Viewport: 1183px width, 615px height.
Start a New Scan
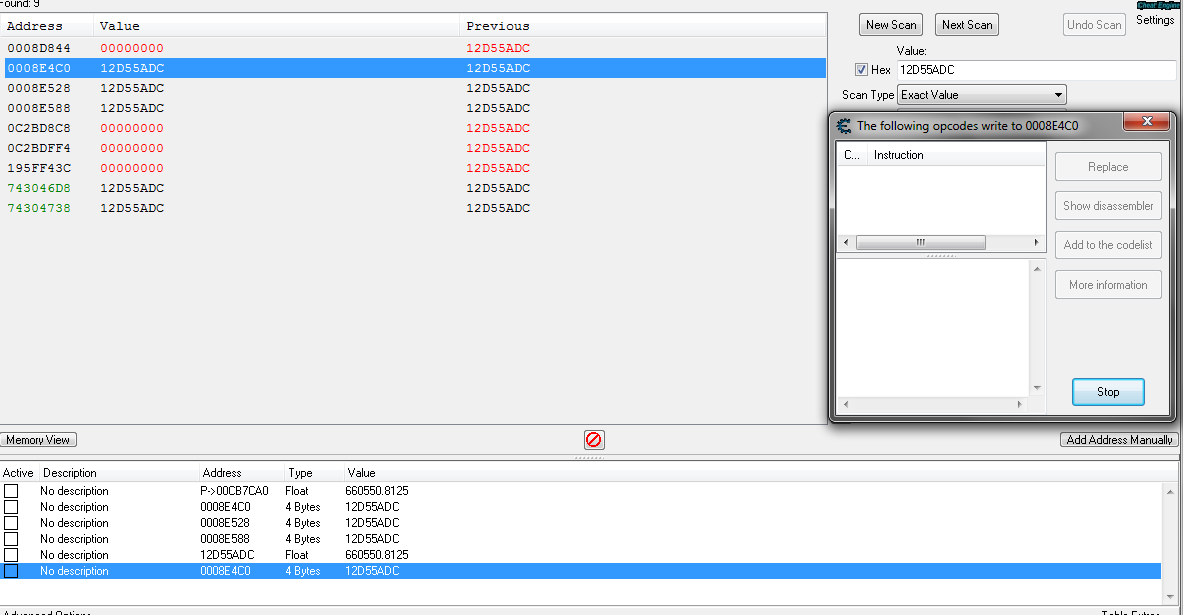pos(890,25)
